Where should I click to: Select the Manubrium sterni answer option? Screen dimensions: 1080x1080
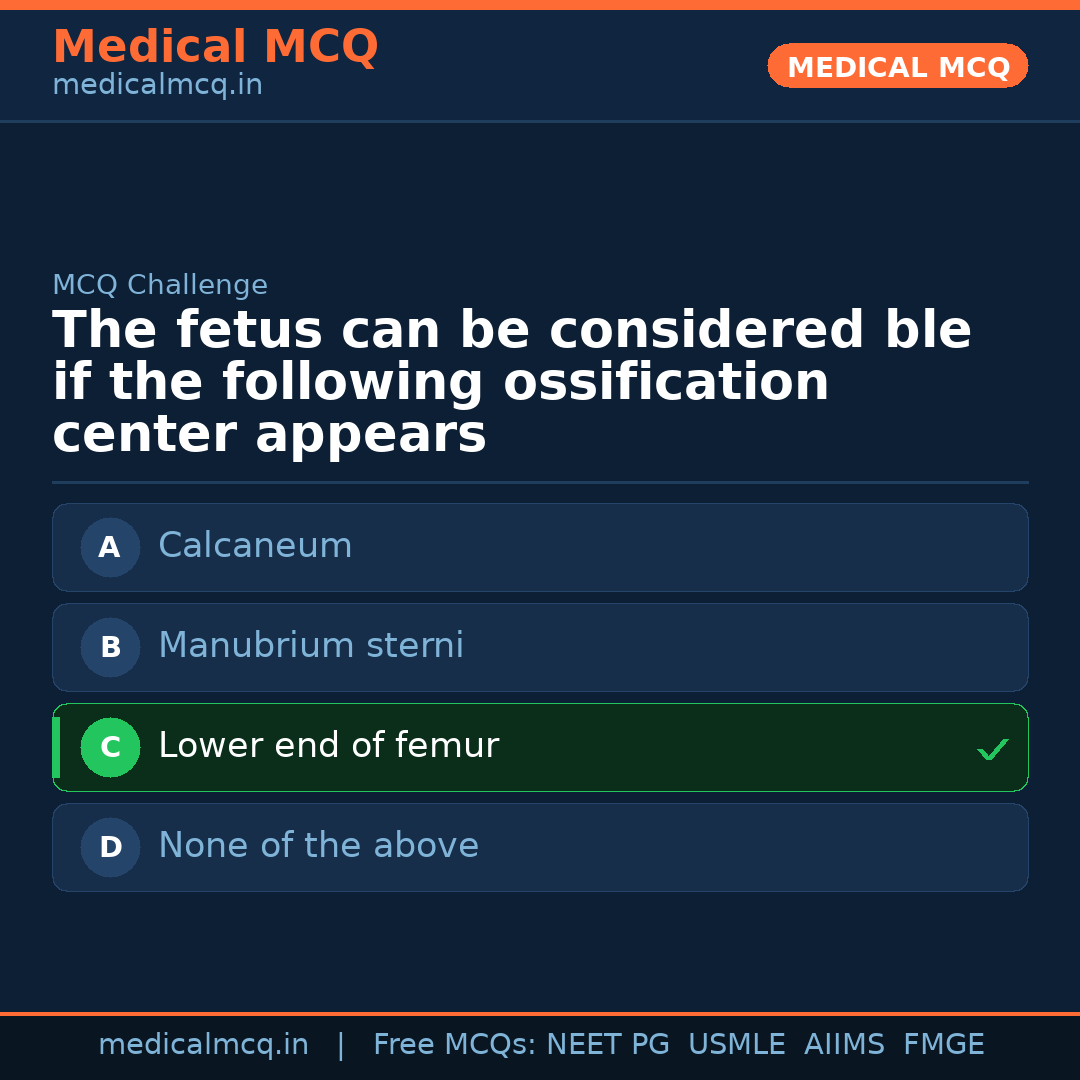[x=540, y=647]
